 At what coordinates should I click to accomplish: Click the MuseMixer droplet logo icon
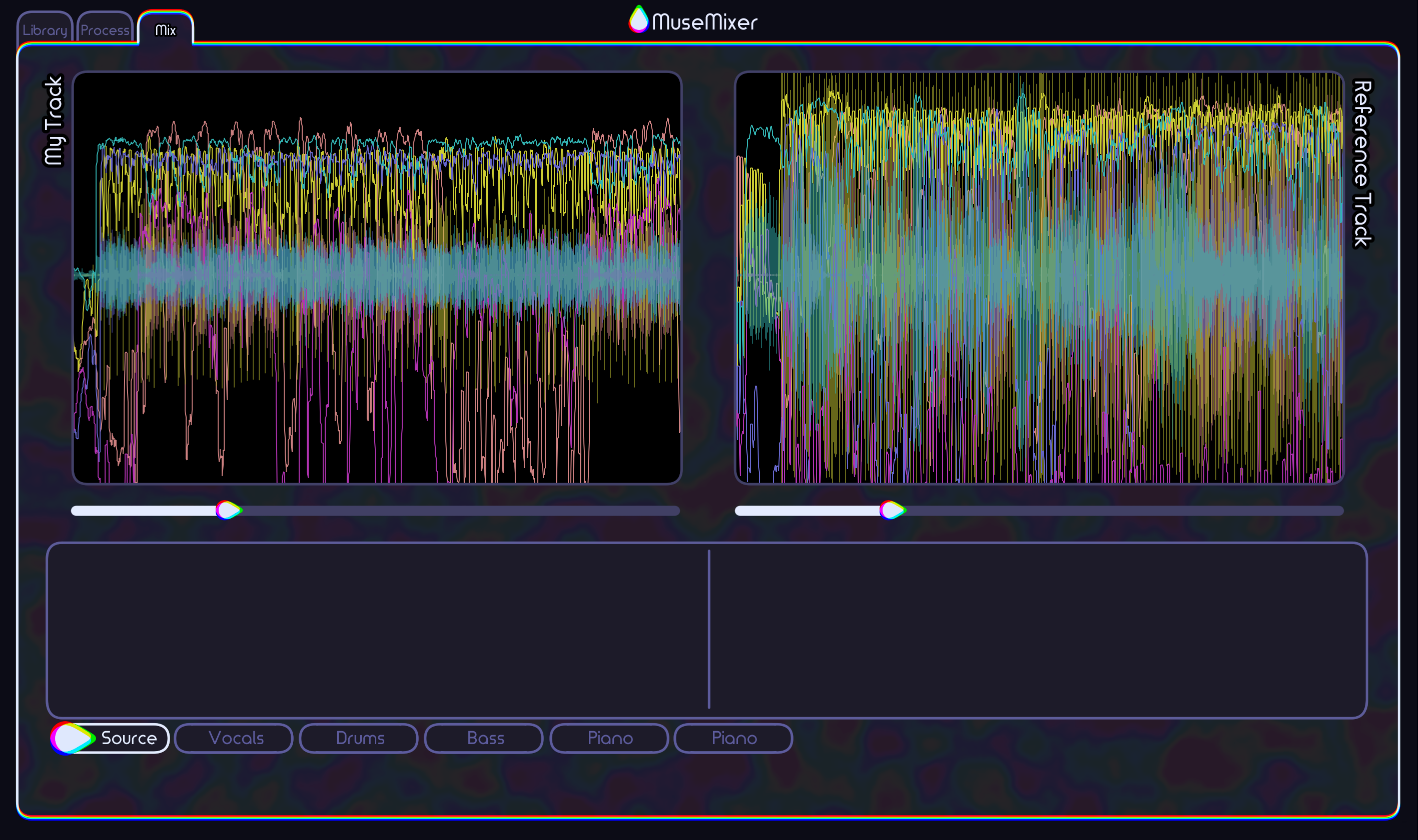click(x=639, y=20)
